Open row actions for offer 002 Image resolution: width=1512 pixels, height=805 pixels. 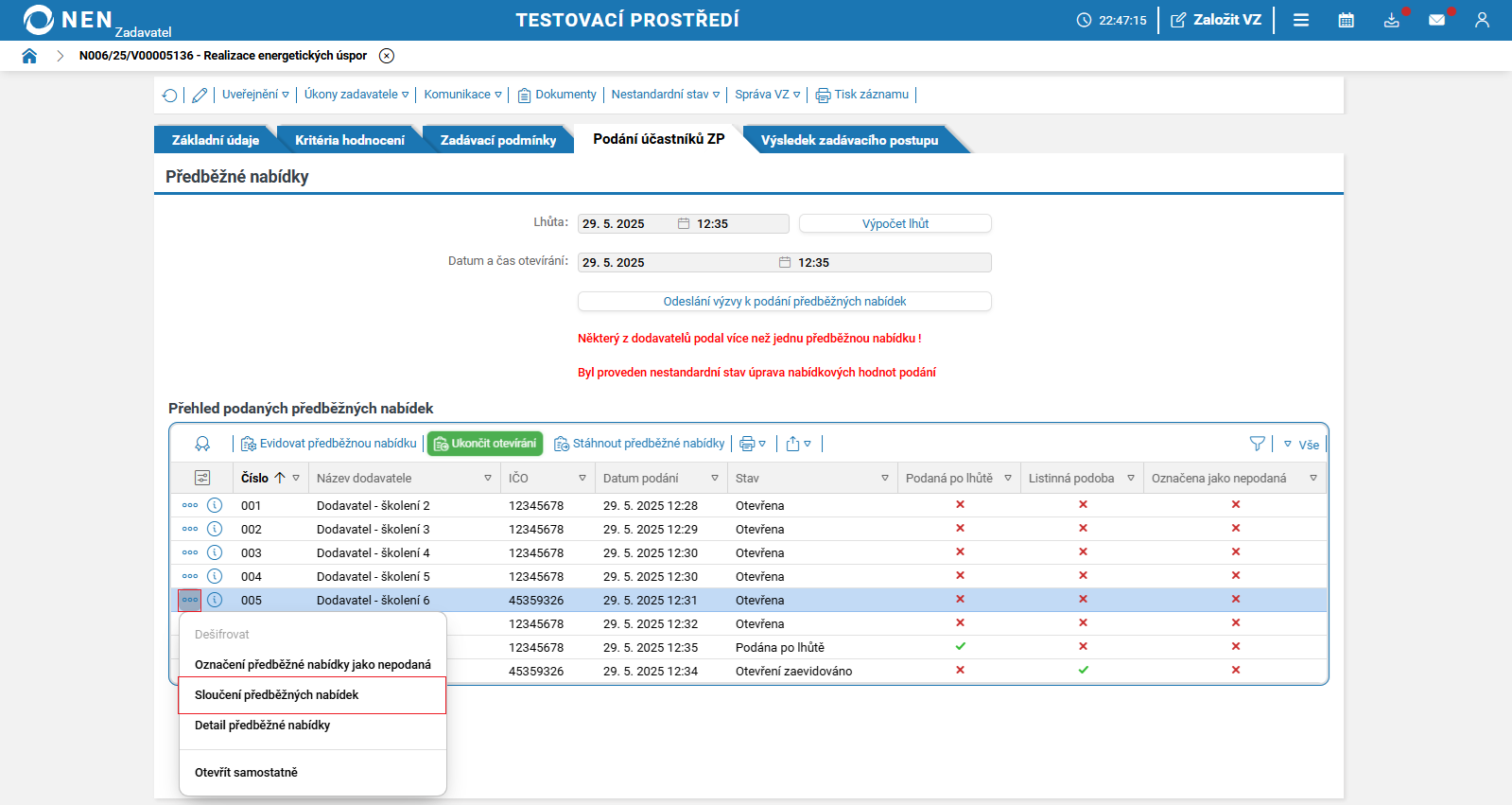[190, 529]
